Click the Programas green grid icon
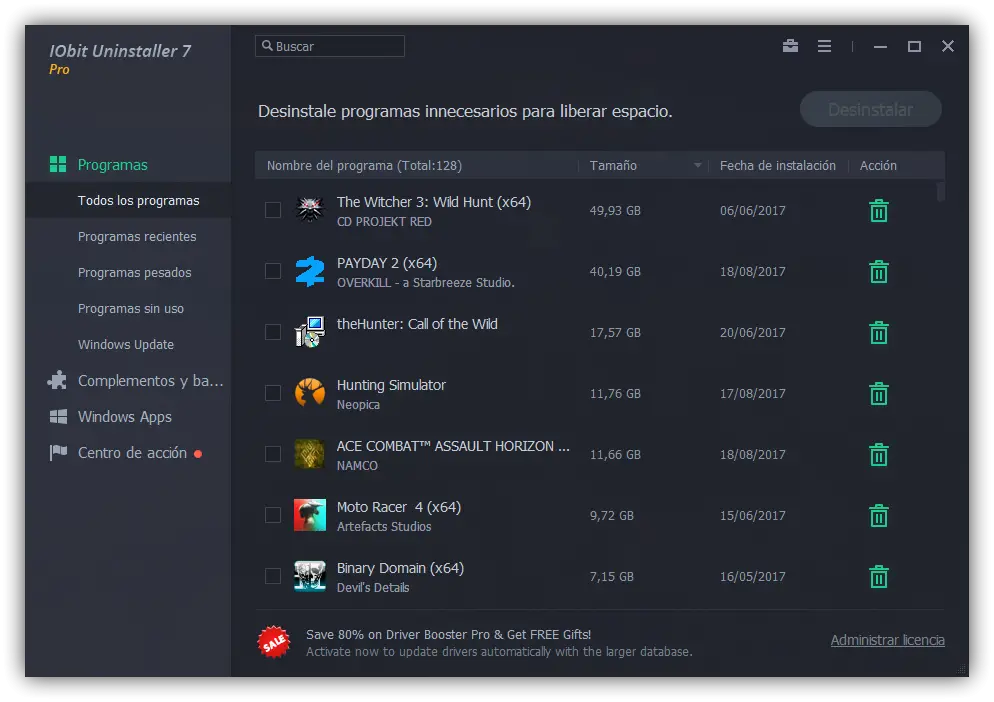Viewport: 994px width, 702px height. pos(58,164)
